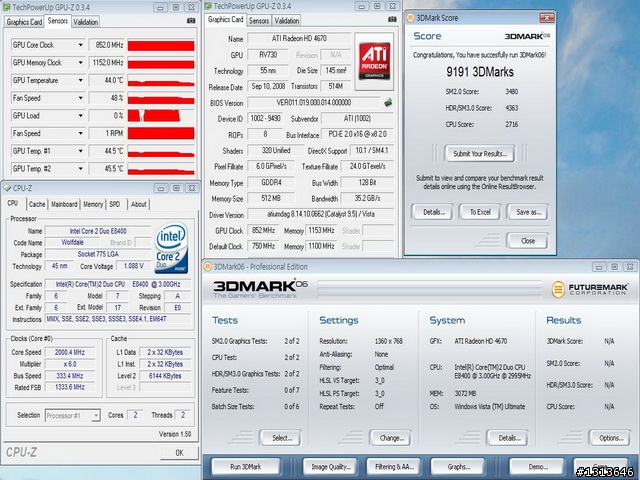Click the Driver Version field in GPU-Z

coord(320,214)
